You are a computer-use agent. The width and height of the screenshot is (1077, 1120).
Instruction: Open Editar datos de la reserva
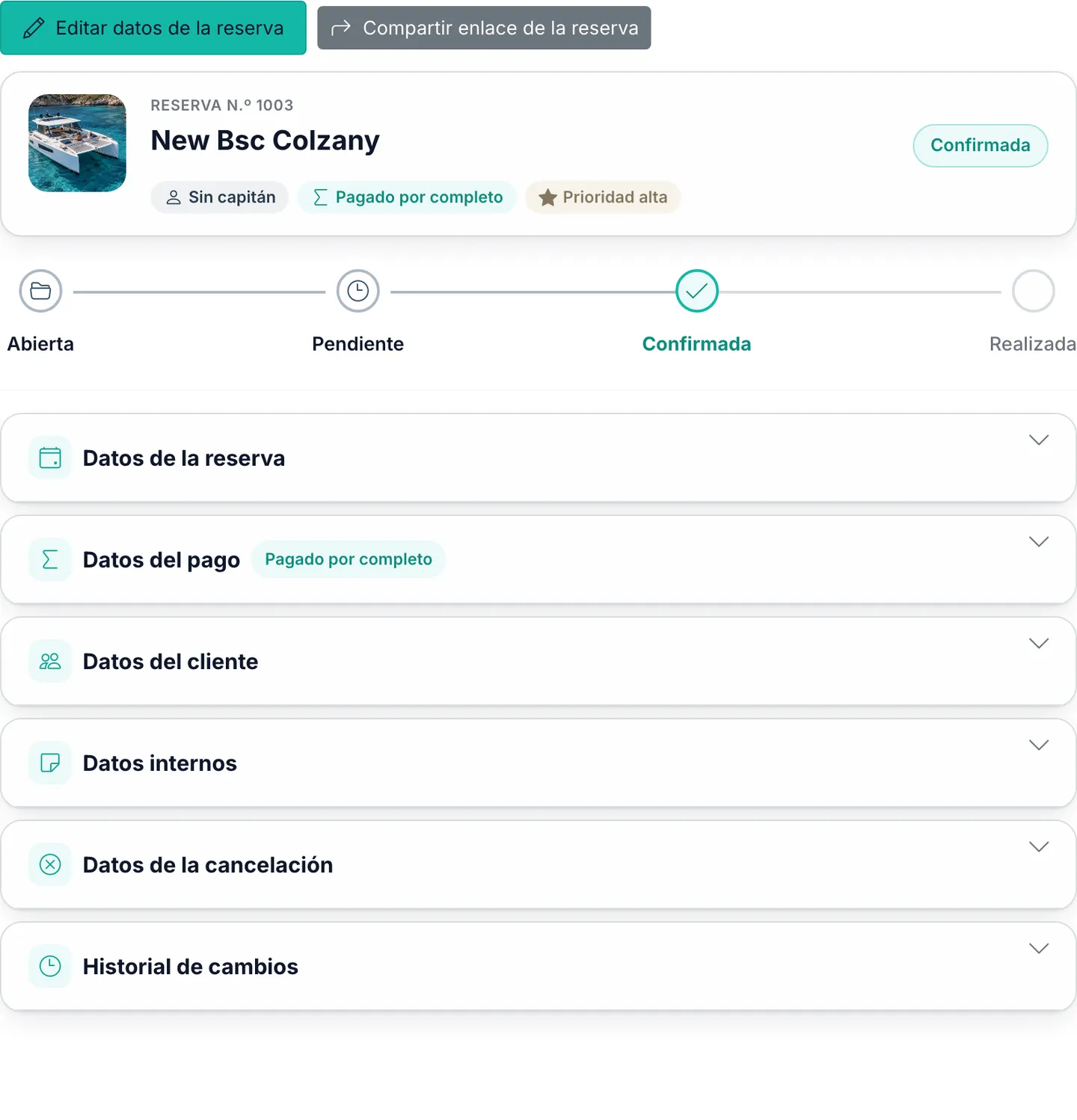(153, 28)
